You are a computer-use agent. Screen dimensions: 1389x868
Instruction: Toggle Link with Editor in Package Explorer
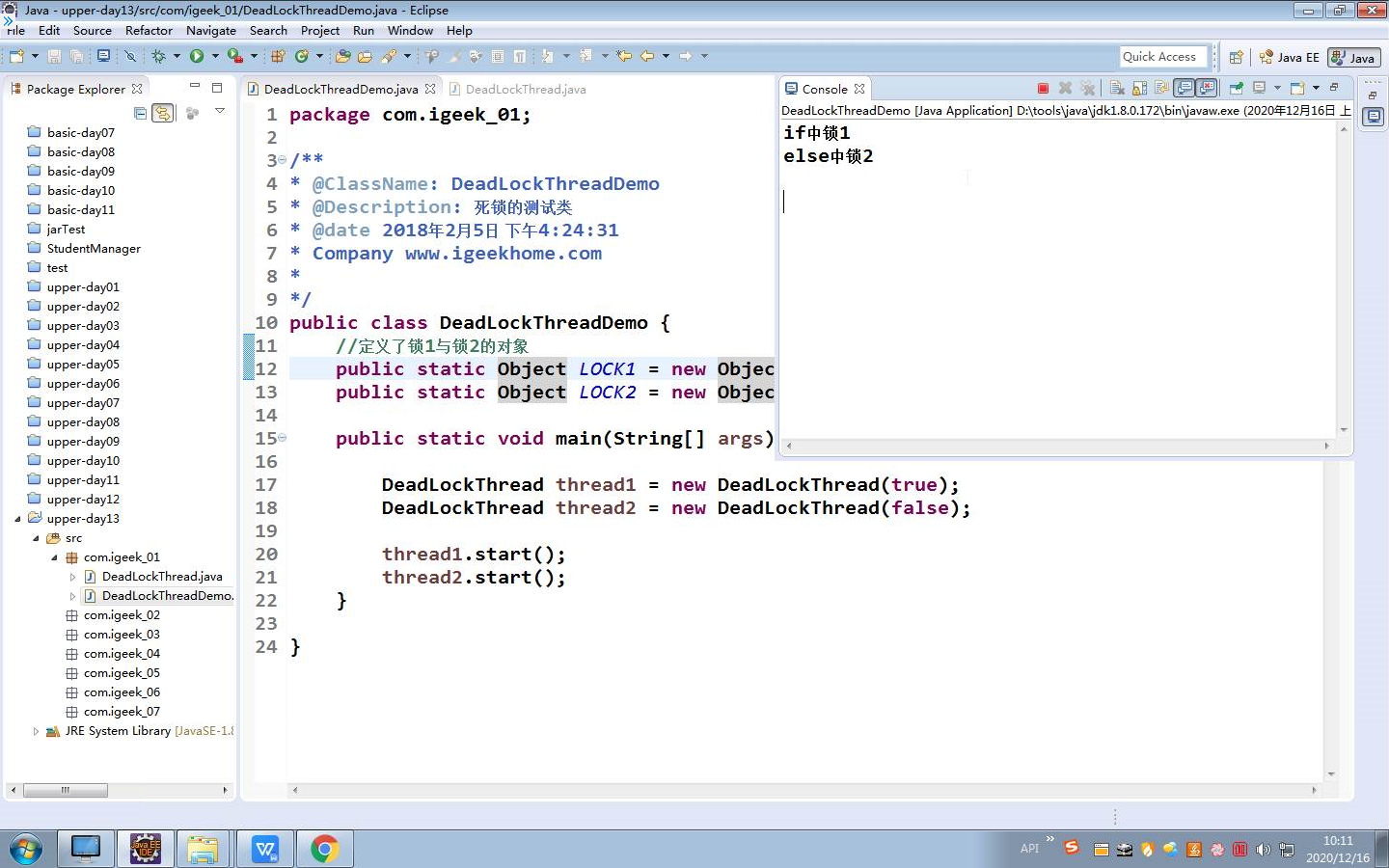tap(163, 113)
